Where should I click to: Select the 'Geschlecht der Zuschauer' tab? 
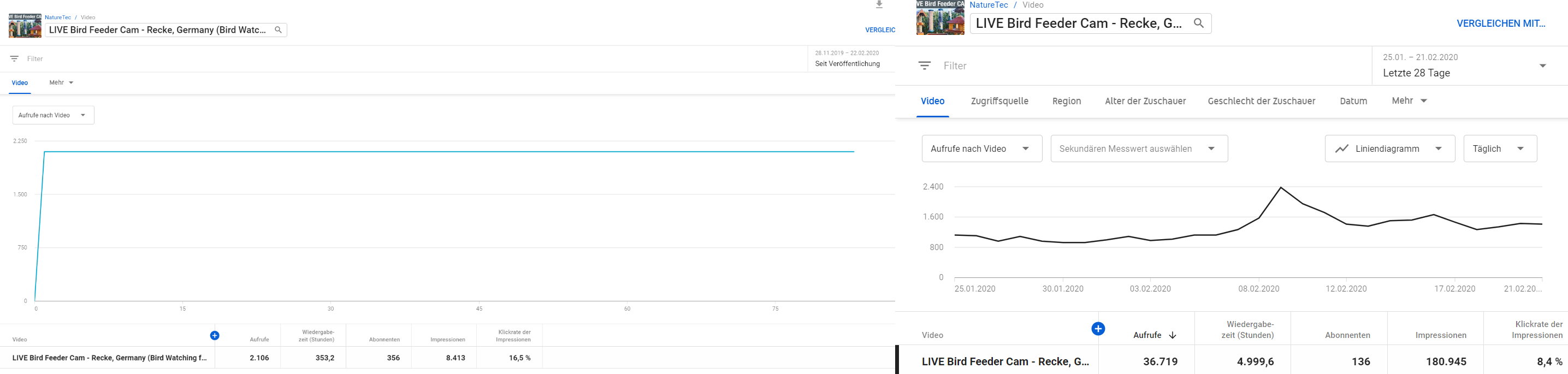pos(1261,102)
